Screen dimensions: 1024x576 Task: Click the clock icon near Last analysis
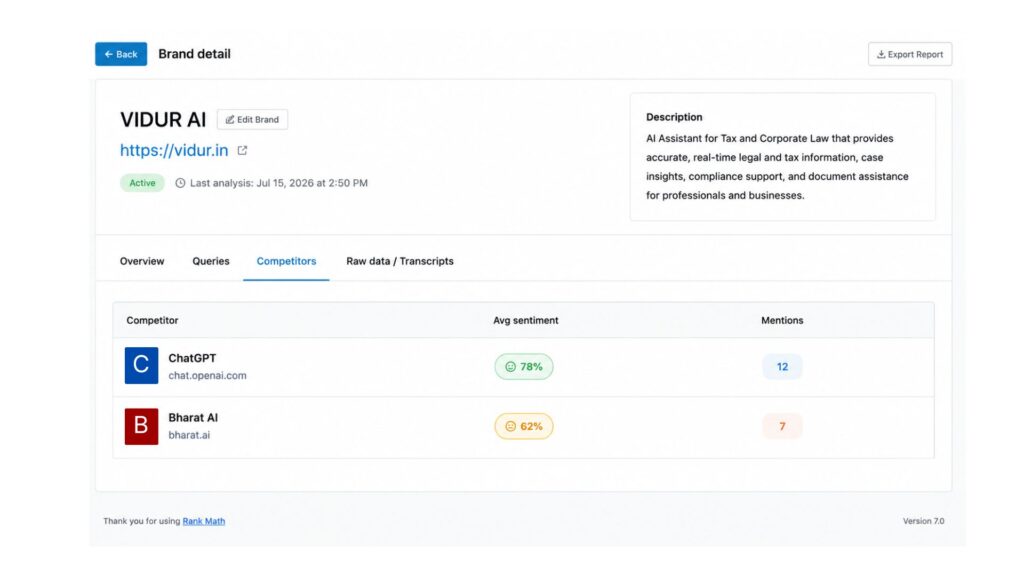click(x=180, y=183)
